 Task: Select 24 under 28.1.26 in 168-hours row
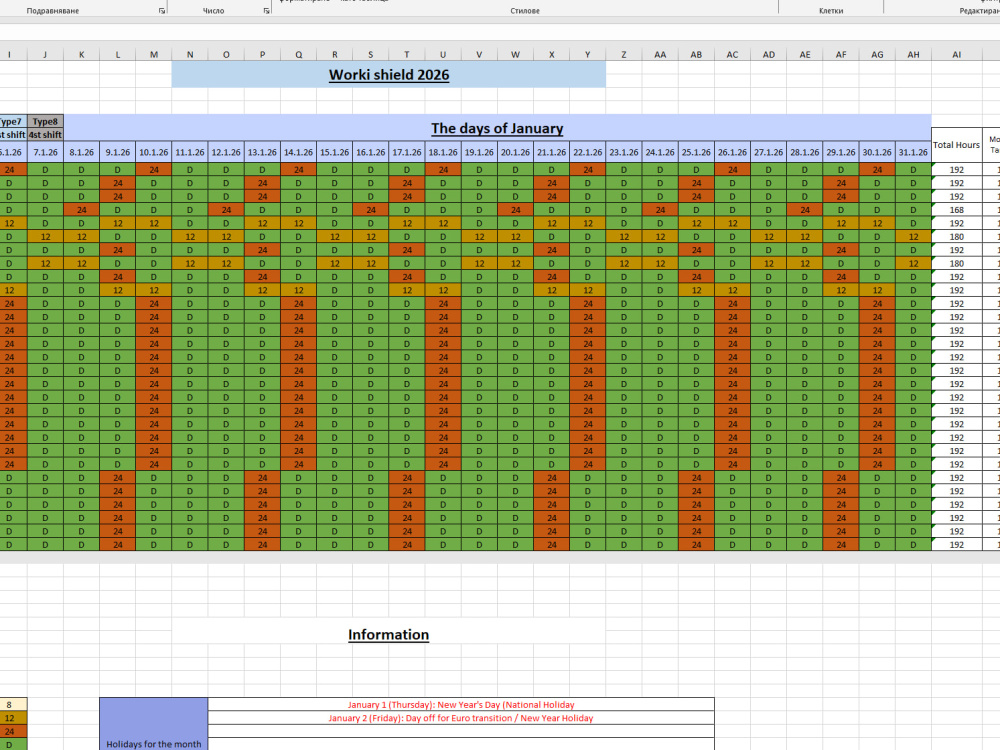point(805,210)
